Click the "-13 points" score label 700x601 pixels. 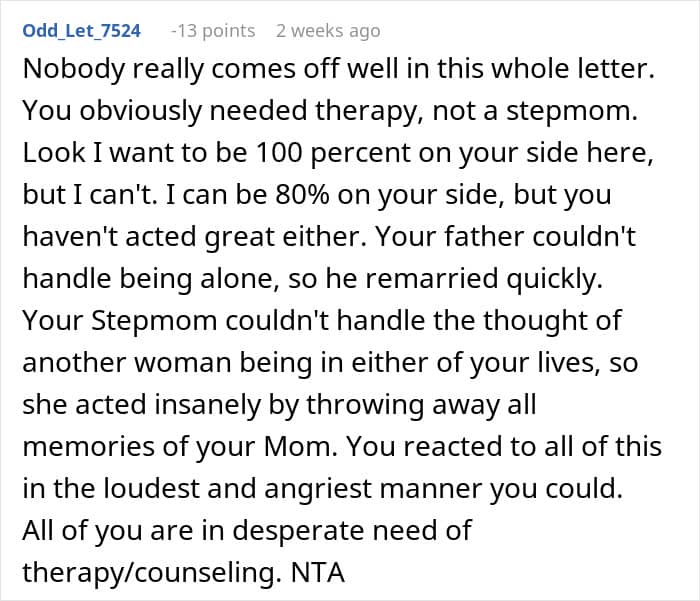click(x=213, y=30)
